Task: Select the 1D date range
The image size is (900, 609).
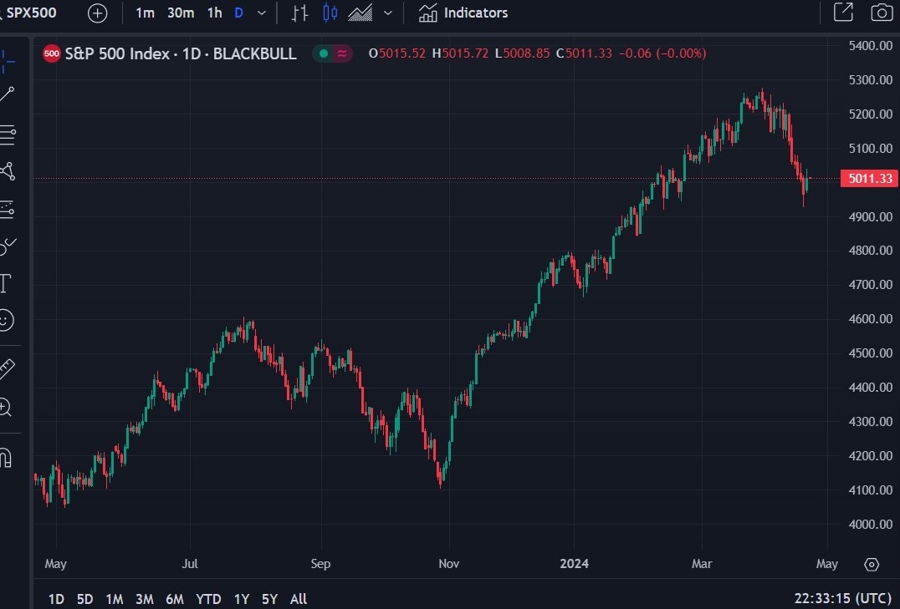Action: 56,599
